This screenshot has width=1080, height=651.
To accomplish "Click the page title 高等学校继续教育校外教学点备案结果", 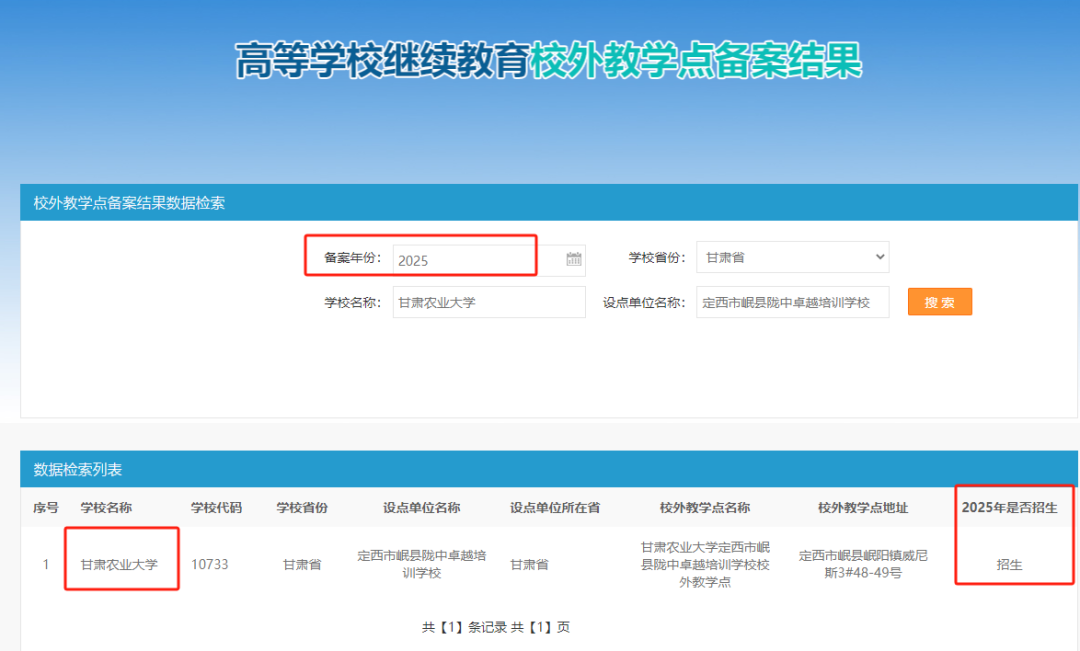I will point(548,61).
